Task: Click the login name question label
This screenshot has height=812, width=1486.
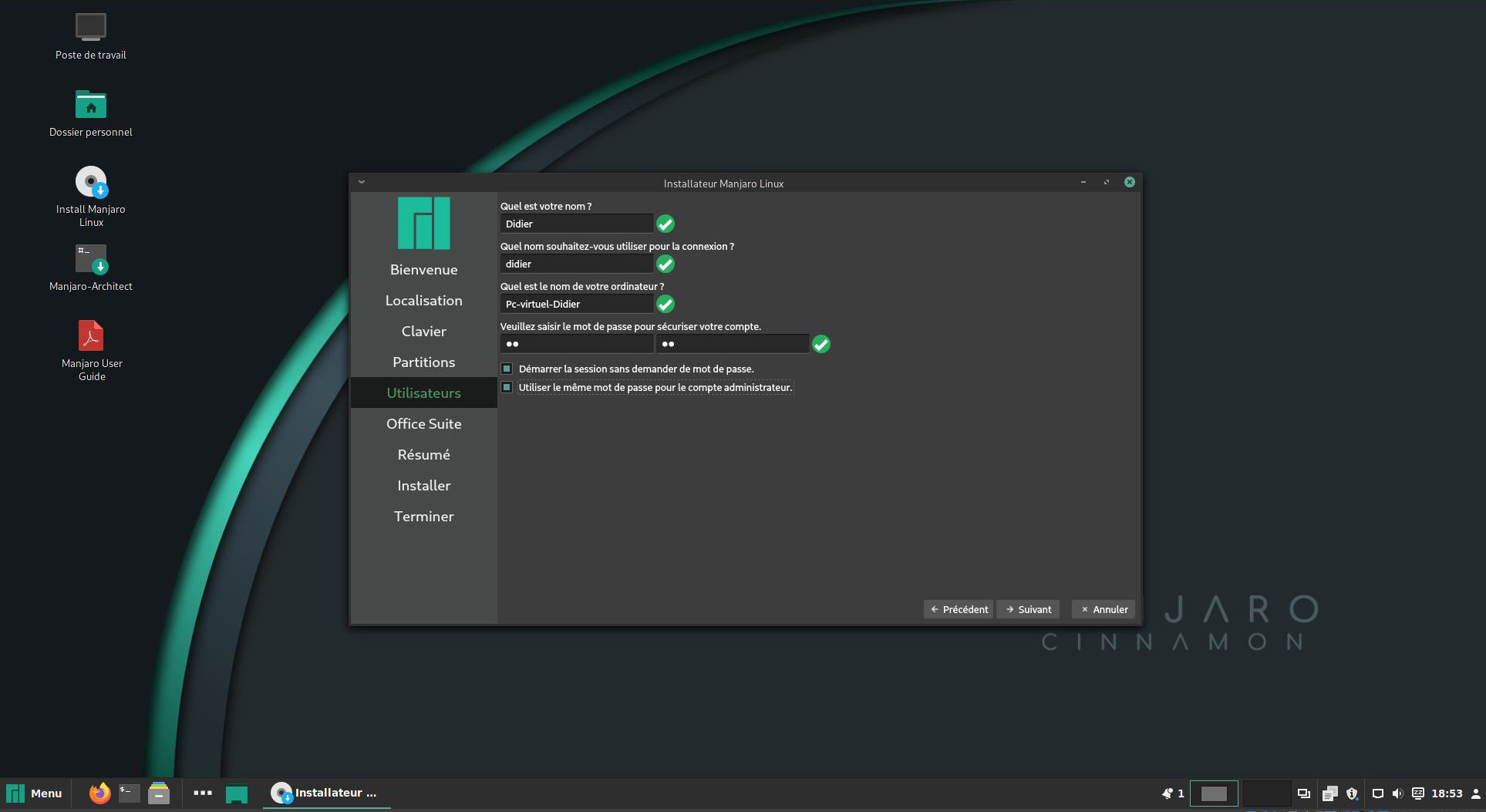Action: (x=617, y=246)
